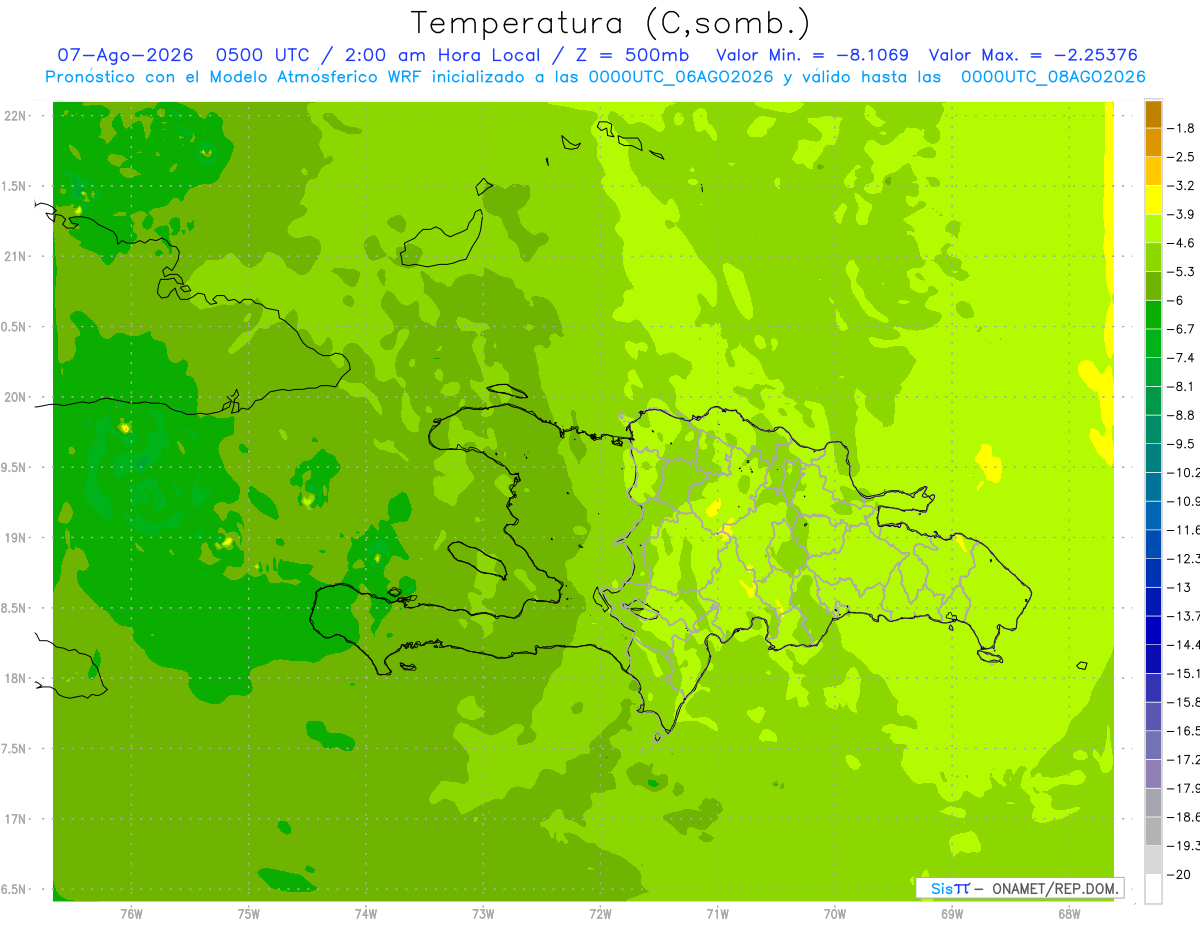The height and width of the screenshot is (927, 1200).
Task: Click the title "Temperatura (C,somb.)"
Action: 611,23
